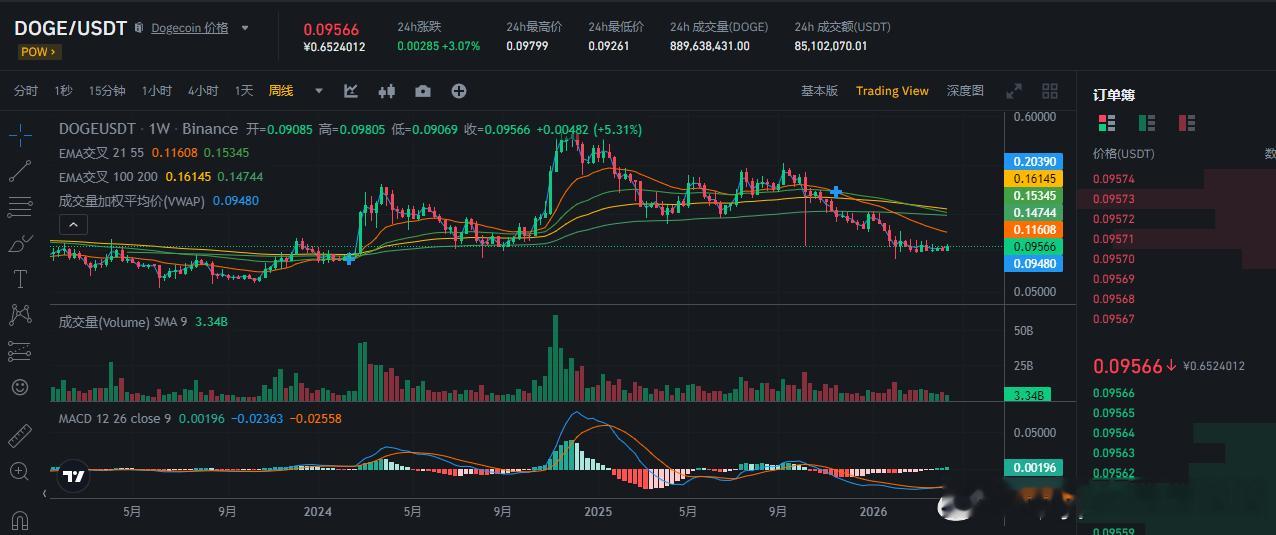Open the Fibonacci retracement tools
The width and height of the screenshot is (1276, 535).
[x=20, y=207]
